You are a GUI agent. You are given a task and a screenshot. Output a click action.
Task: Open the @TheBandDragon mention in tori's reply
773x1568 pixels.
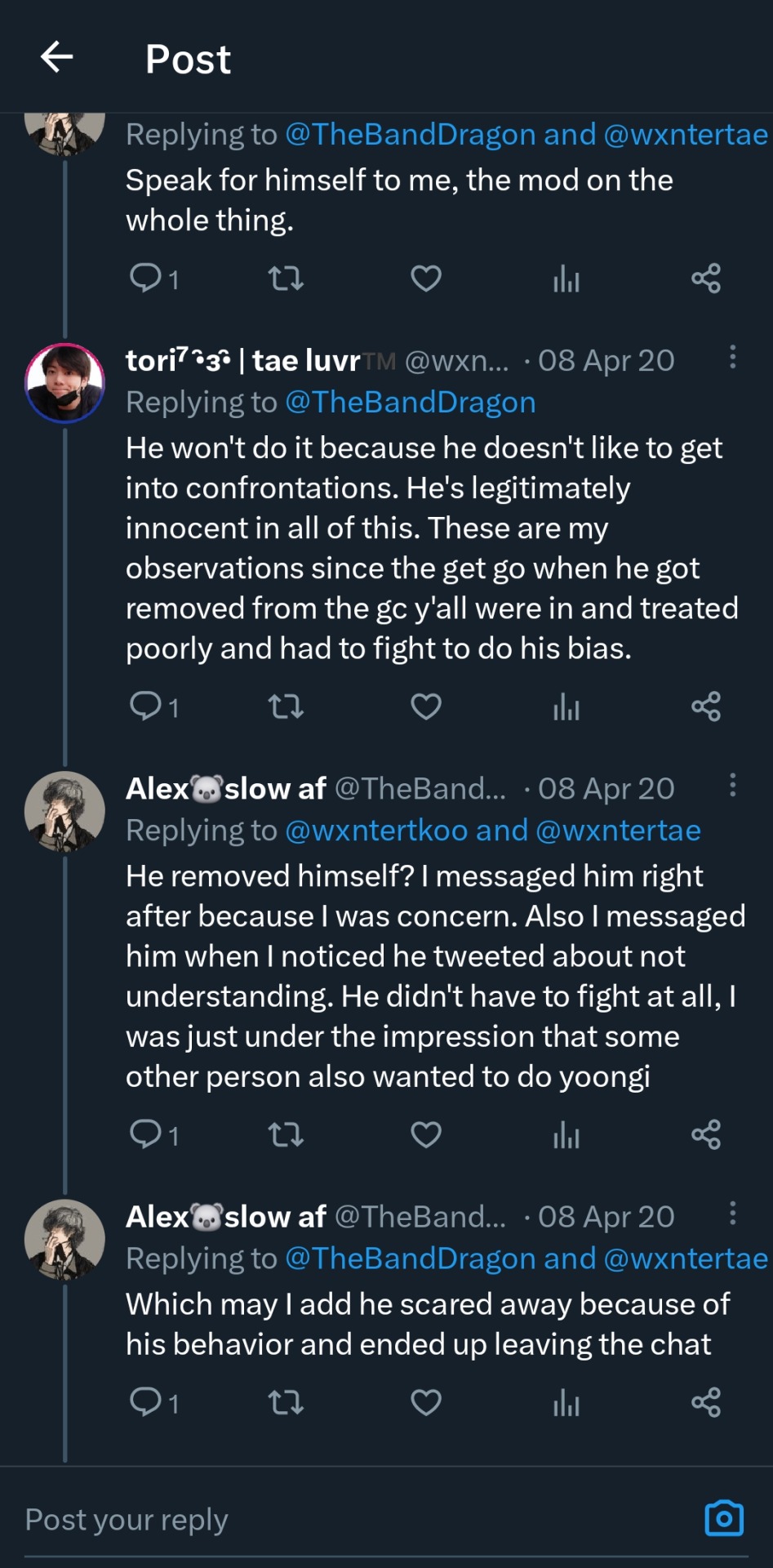pos(410,403)
